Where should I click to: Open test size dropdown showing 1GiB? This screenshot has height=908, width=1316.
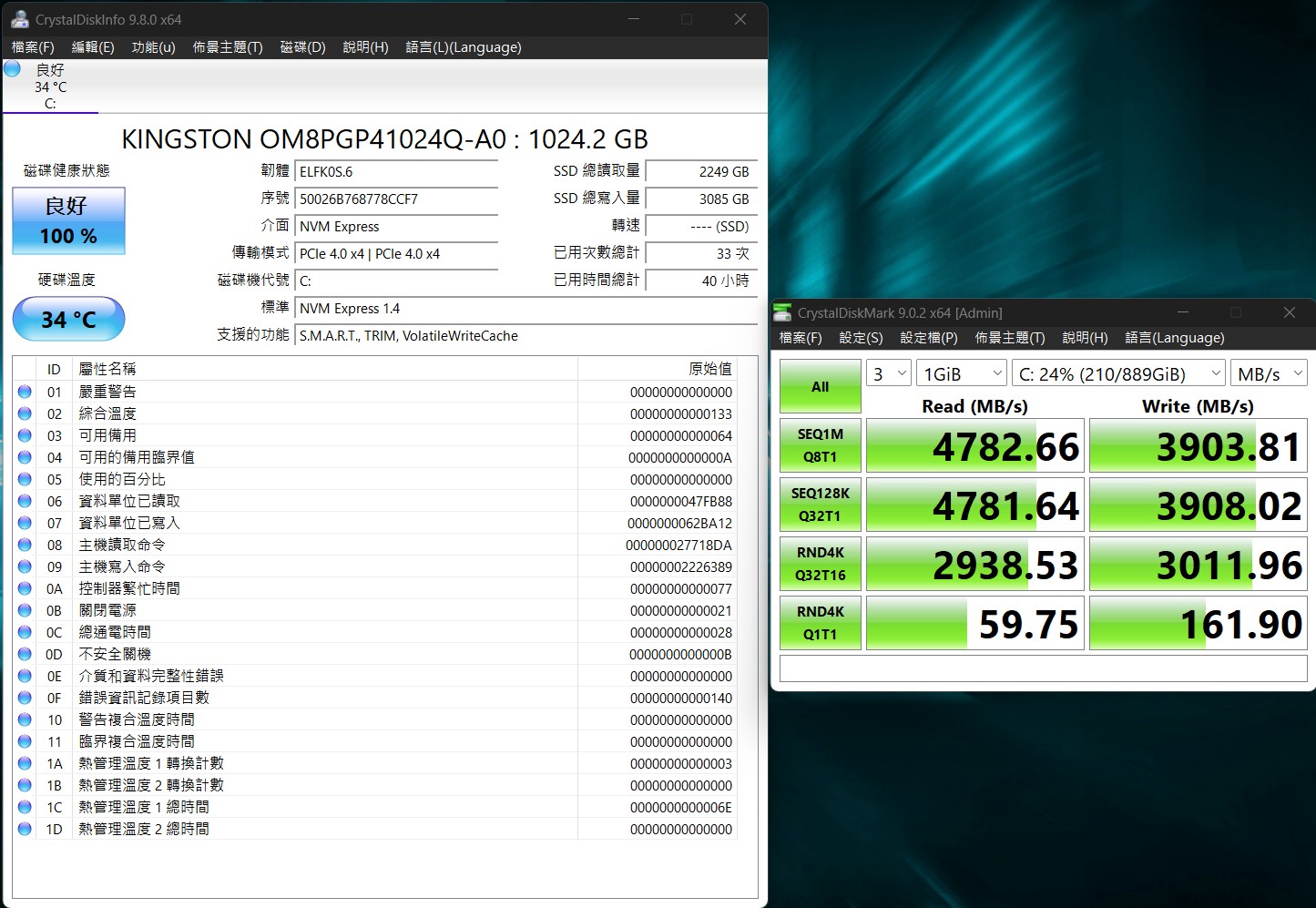[961, 373]
